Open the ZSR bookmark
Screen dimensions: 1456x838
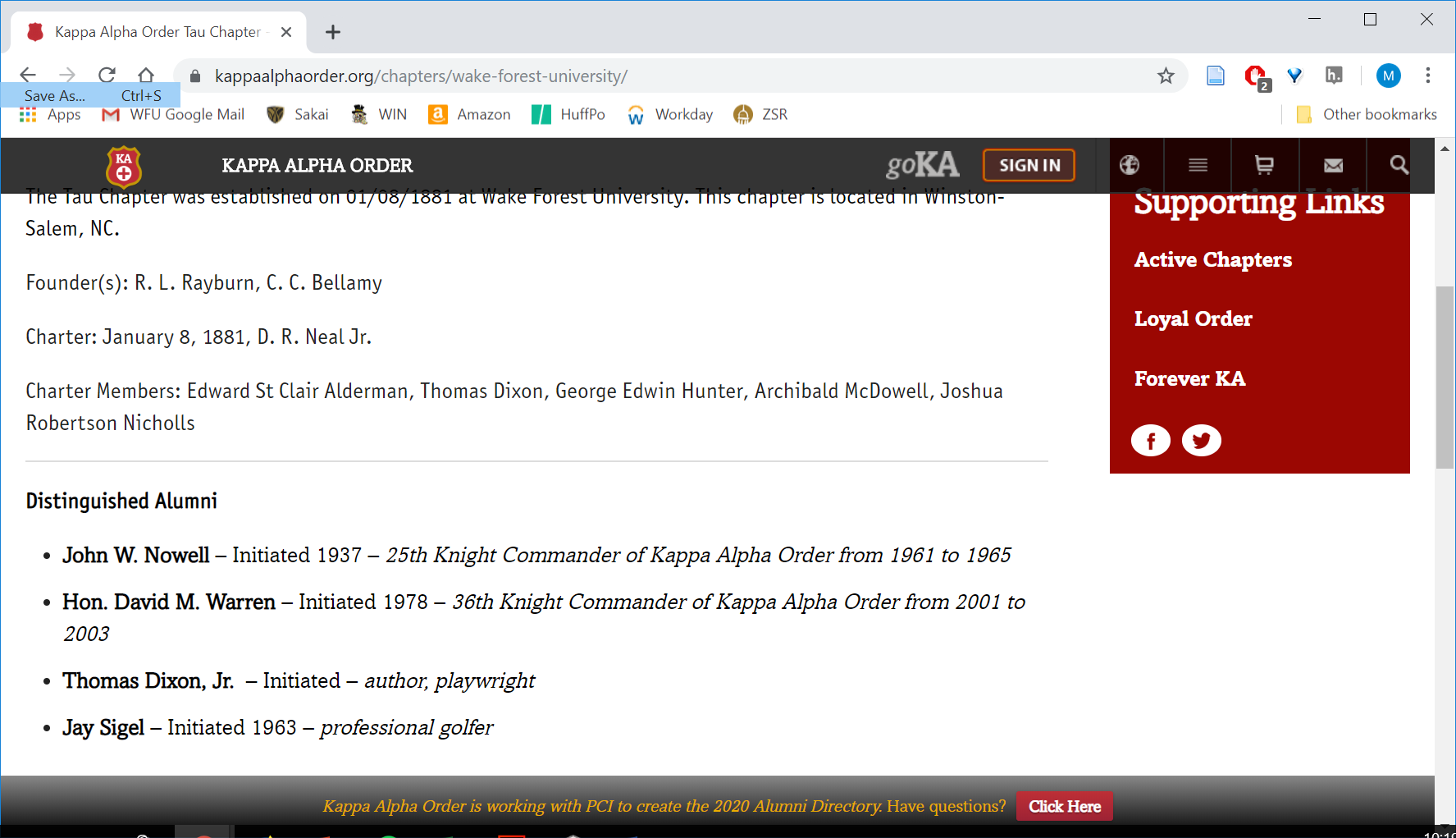(760, 115)
